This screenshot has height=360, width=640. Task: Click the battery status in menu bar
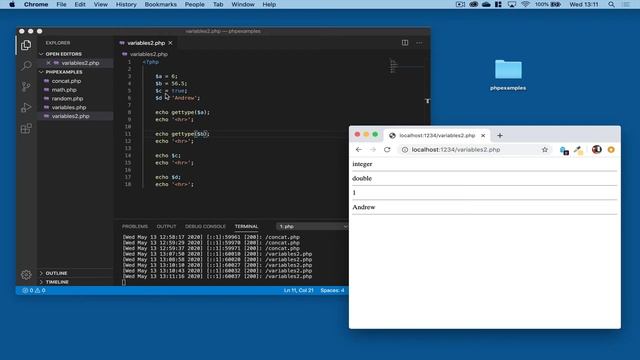[548, 4]
